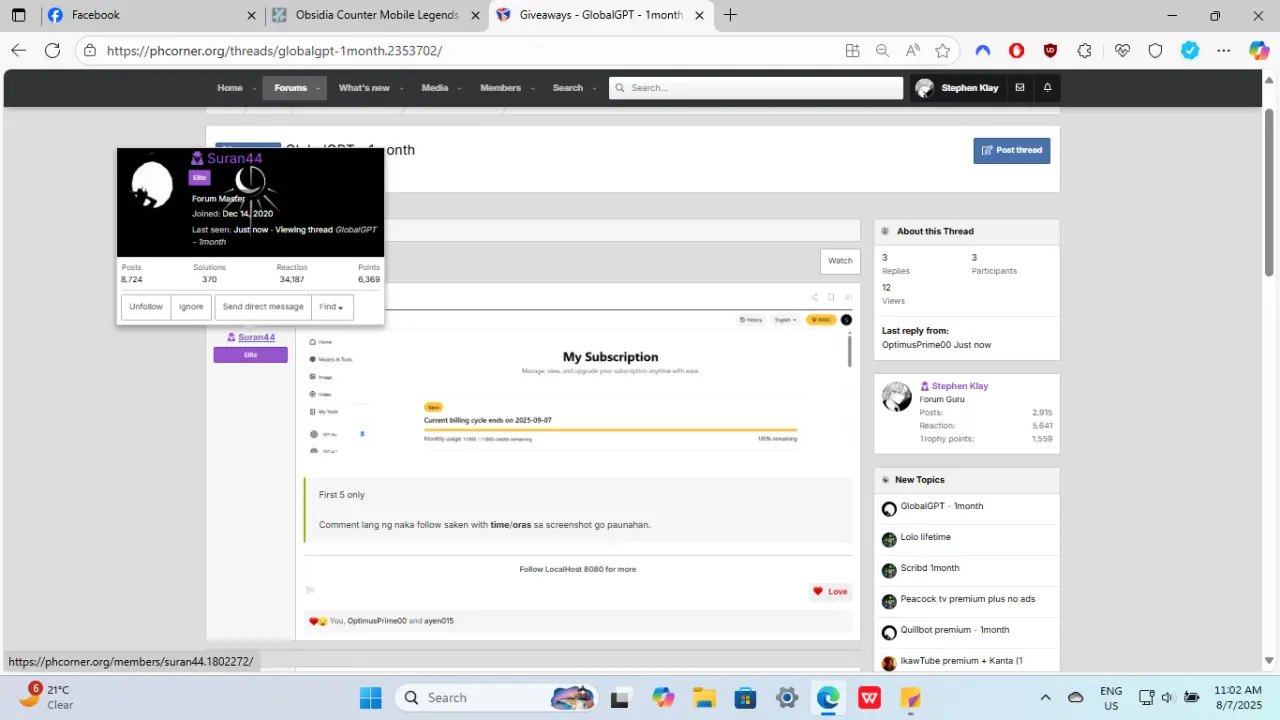Viewport: 1280px width, 720px height.
Task: Open forum inbox envelope icon
Action: point(1020,88)
